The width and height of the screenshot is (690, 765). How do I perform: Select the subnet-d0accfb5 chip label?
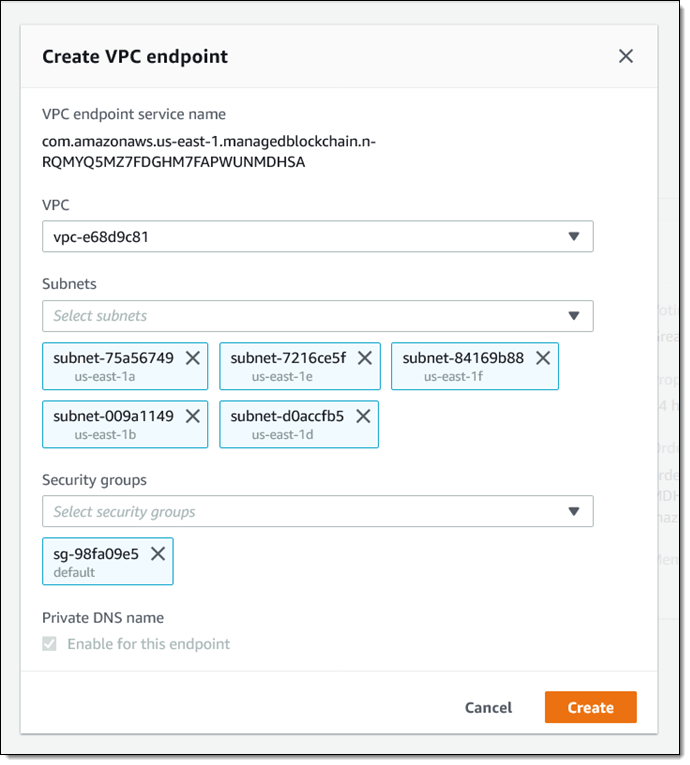(287, 416)
